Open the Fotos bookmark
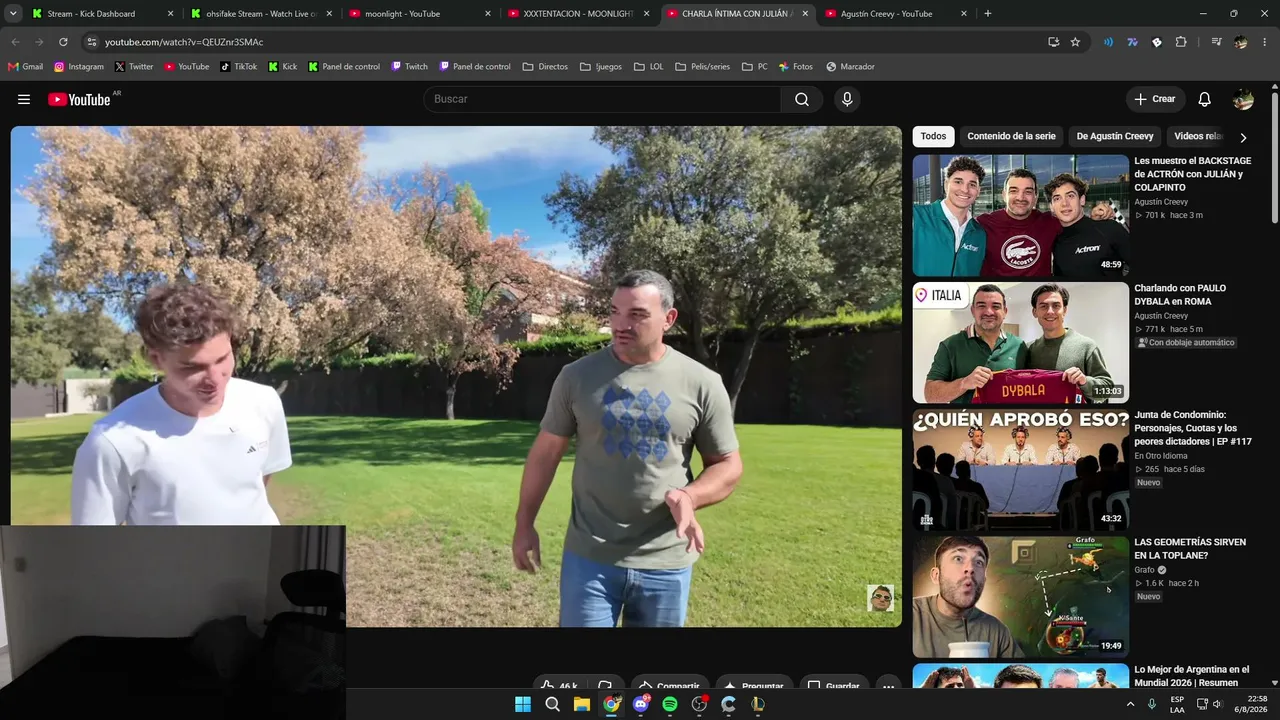Image resolution: width=1280 pixels, height=720 pixels. 796,67
